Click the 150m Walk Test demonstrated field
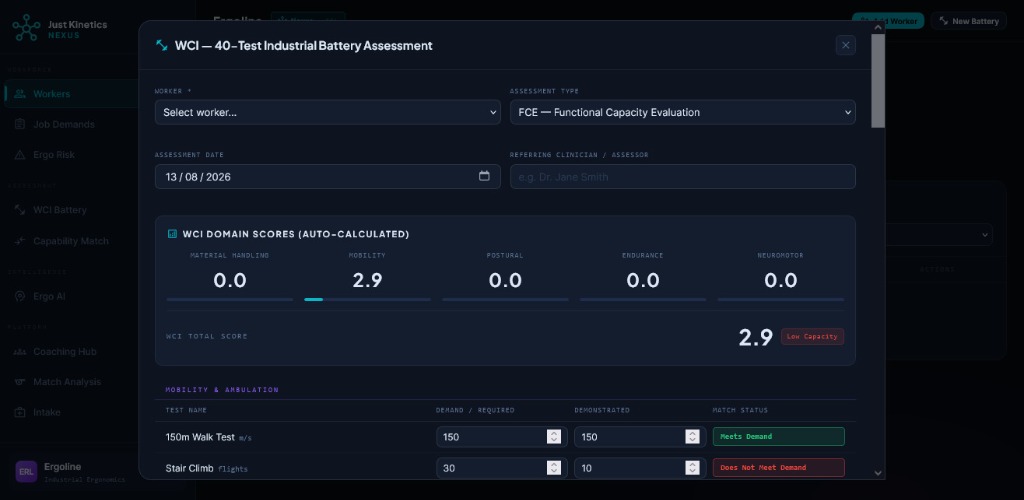The image size is (1024, 500). coord(640,437)
